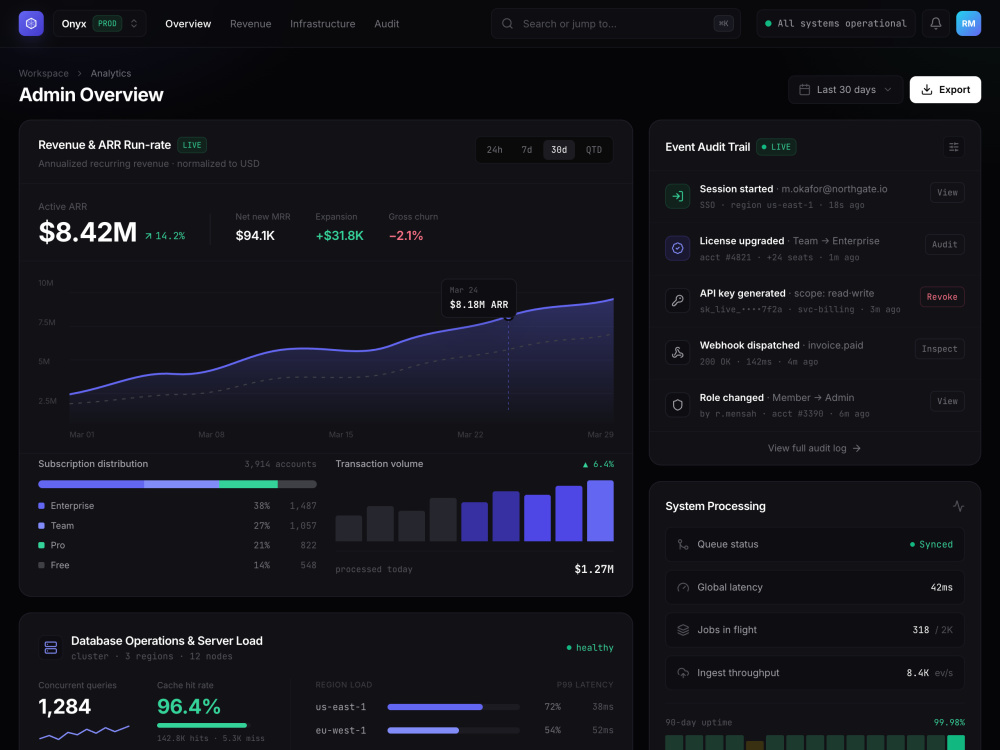This screenshot has width=1000, height=750.
Task: Click the download icon in Export button
Action: point(927,89)
